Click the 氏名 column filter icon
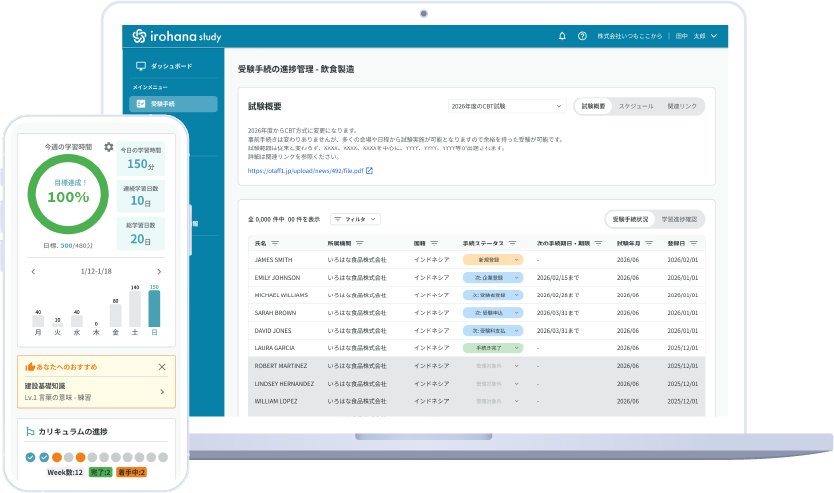Viewport: 834px width, 493px height. coord(275,243)
